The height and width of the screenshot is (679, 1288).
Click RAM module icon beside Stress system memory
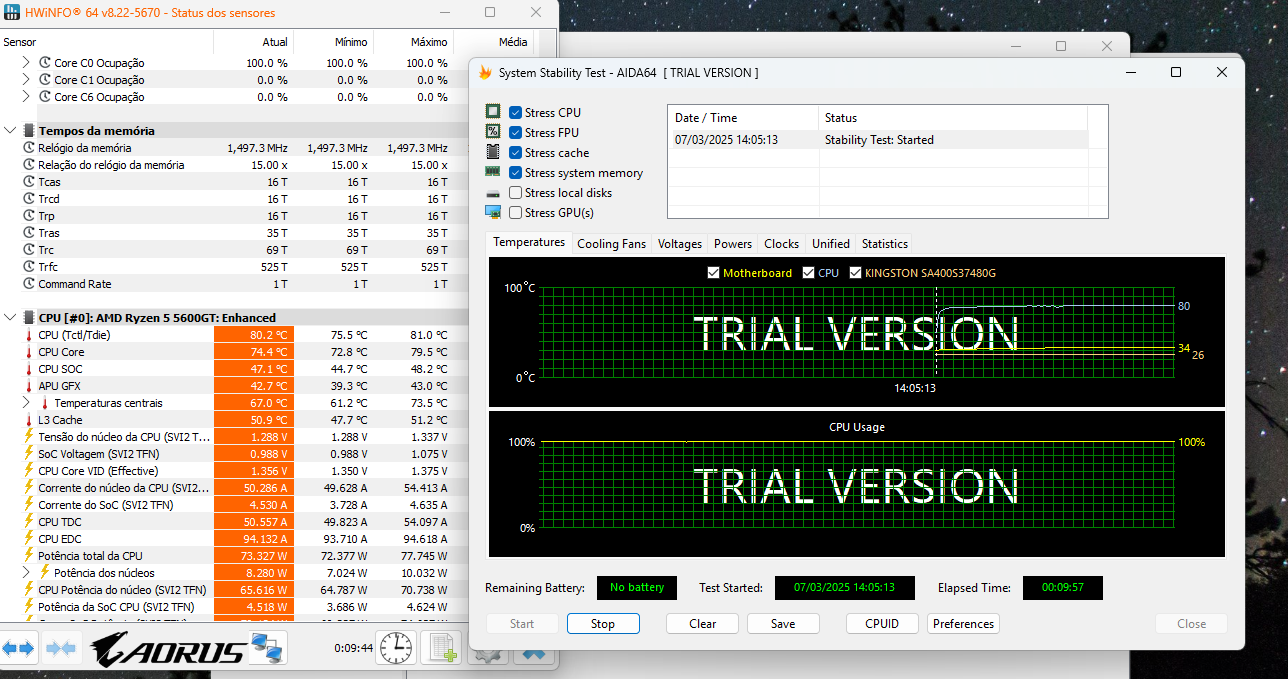(x=493, y=172)
